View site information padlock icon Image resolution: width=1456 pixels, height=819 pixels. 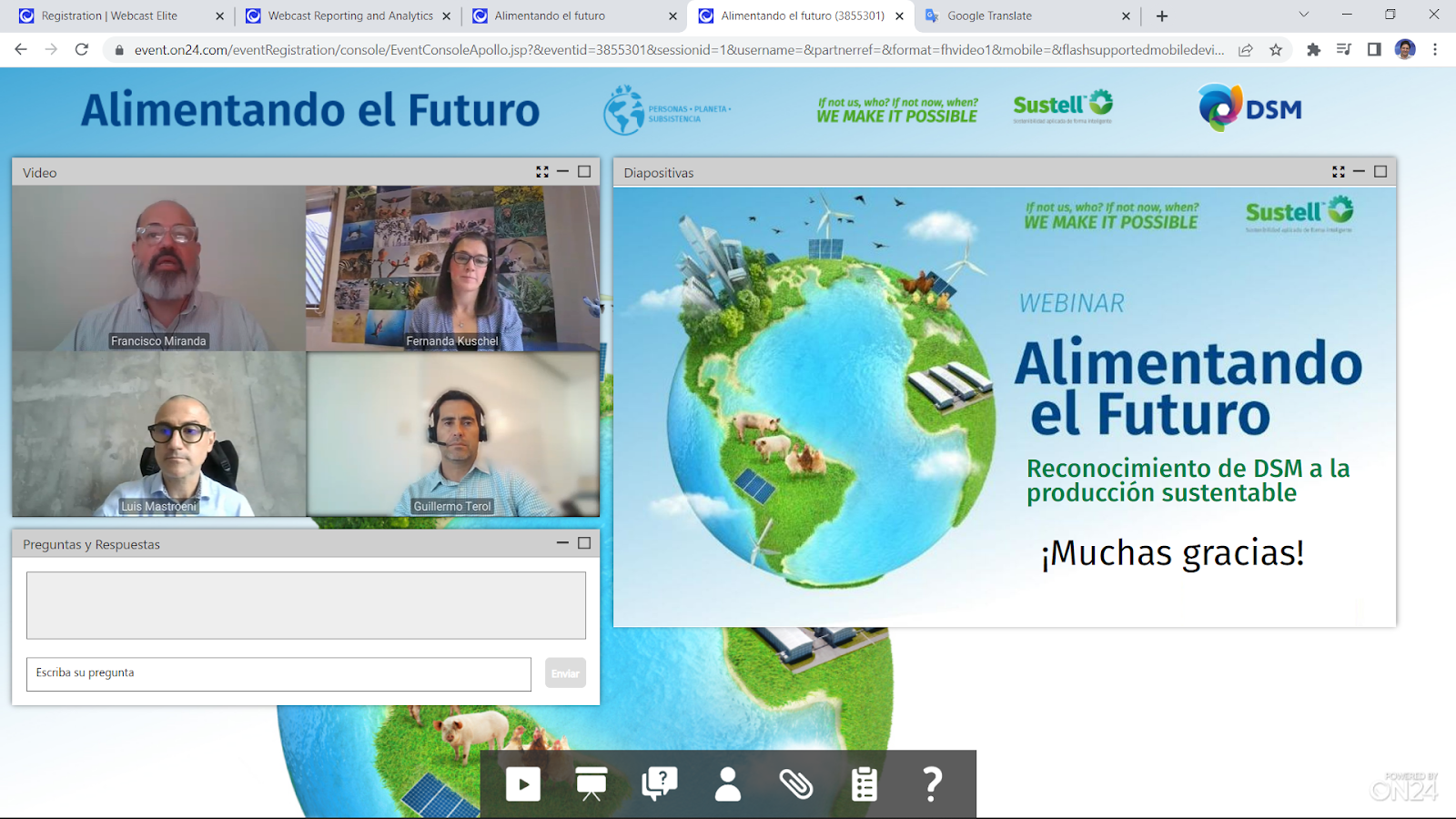[118, 50]
